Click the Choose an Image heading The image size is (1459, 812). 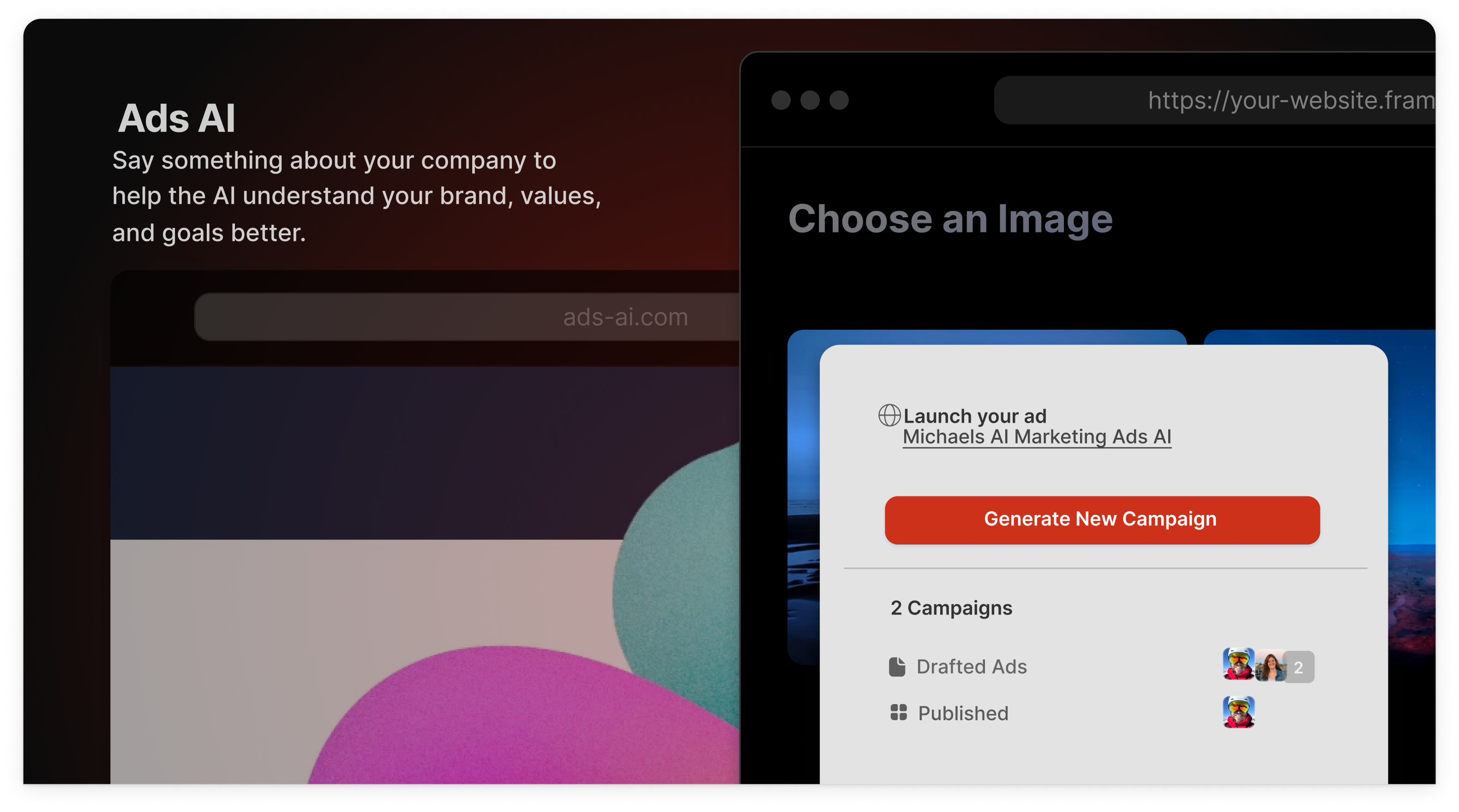click(x=950, y=219)
